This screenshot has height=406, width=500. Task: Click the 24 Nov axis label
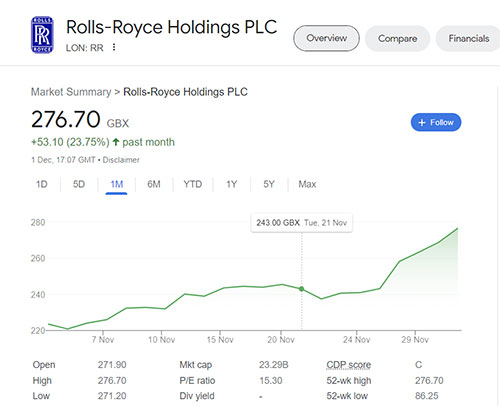tap(357, 340)
